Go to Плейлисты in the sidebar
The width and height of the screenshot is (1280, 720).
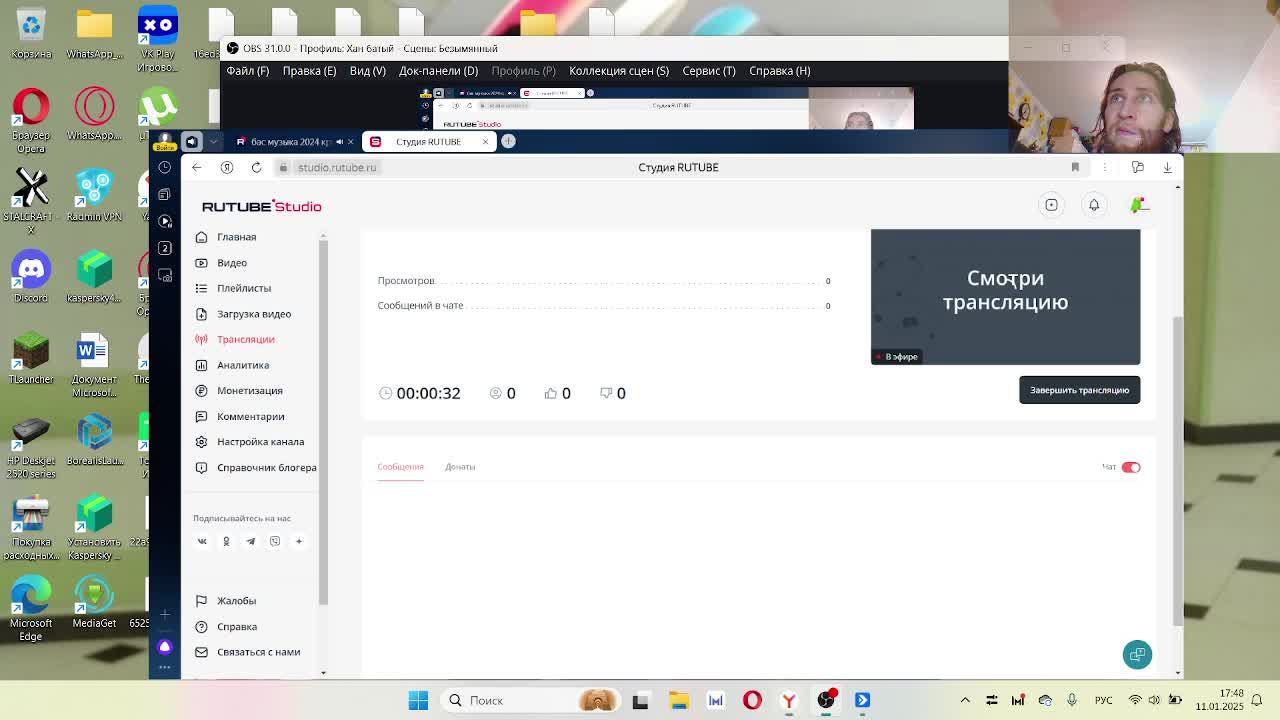(244, 288)
